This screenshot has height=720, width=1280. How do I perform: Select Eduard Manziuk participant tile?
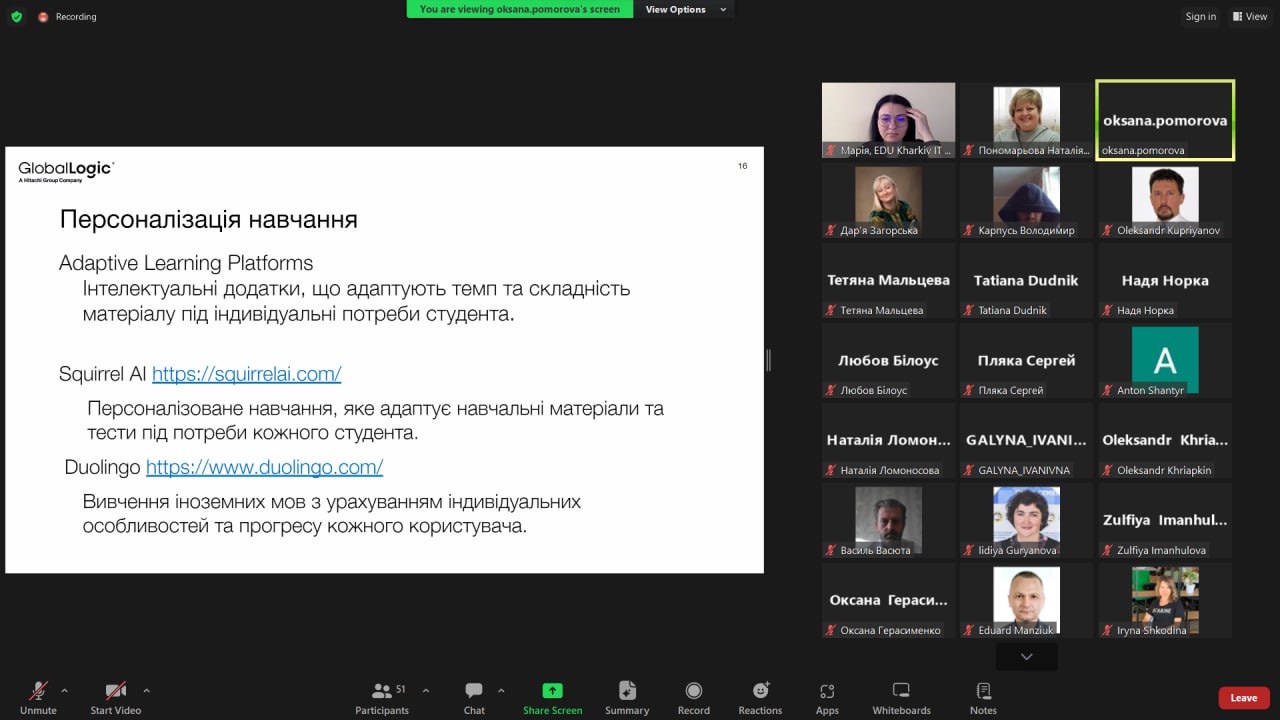pyautogui.click(x=1026, y=600)
